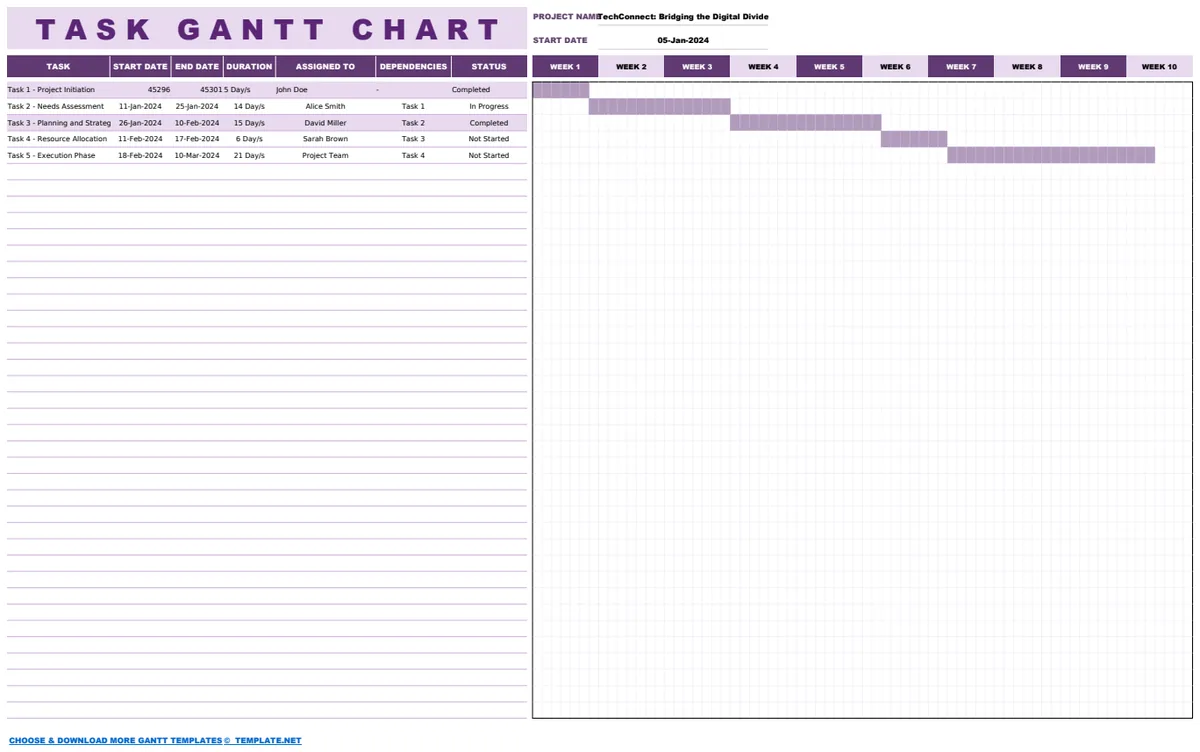
Task: Click the WEEK 9 timeline header
Action: click(x=1093, y=67)
